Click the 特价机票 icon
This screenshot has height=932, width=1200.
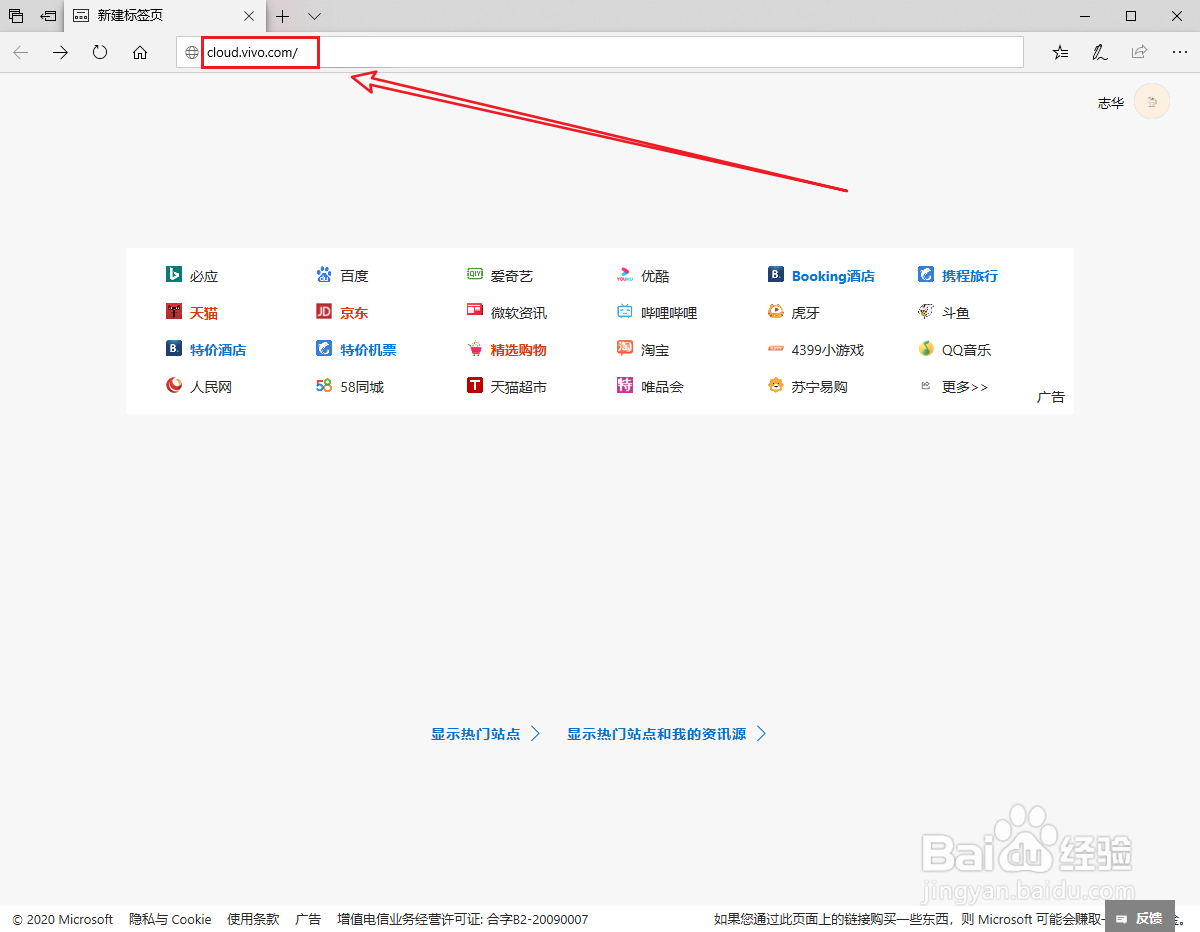tap(323, 349)
